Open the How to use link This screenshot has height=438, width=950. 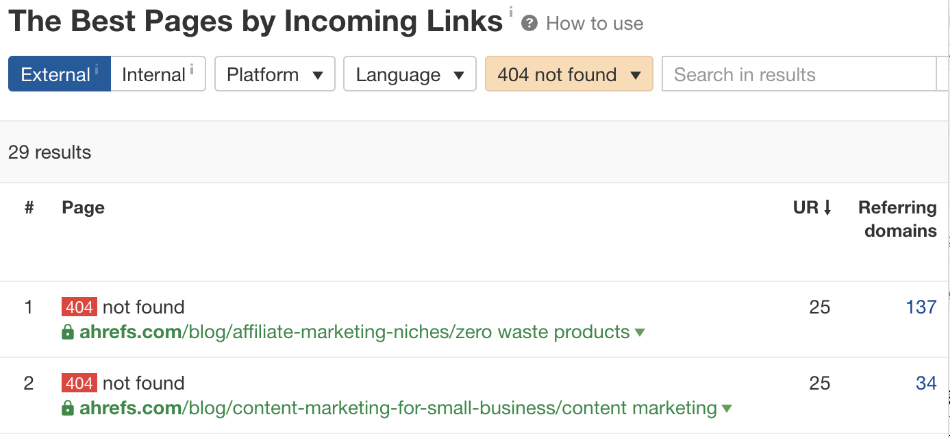tap(594, 24)
